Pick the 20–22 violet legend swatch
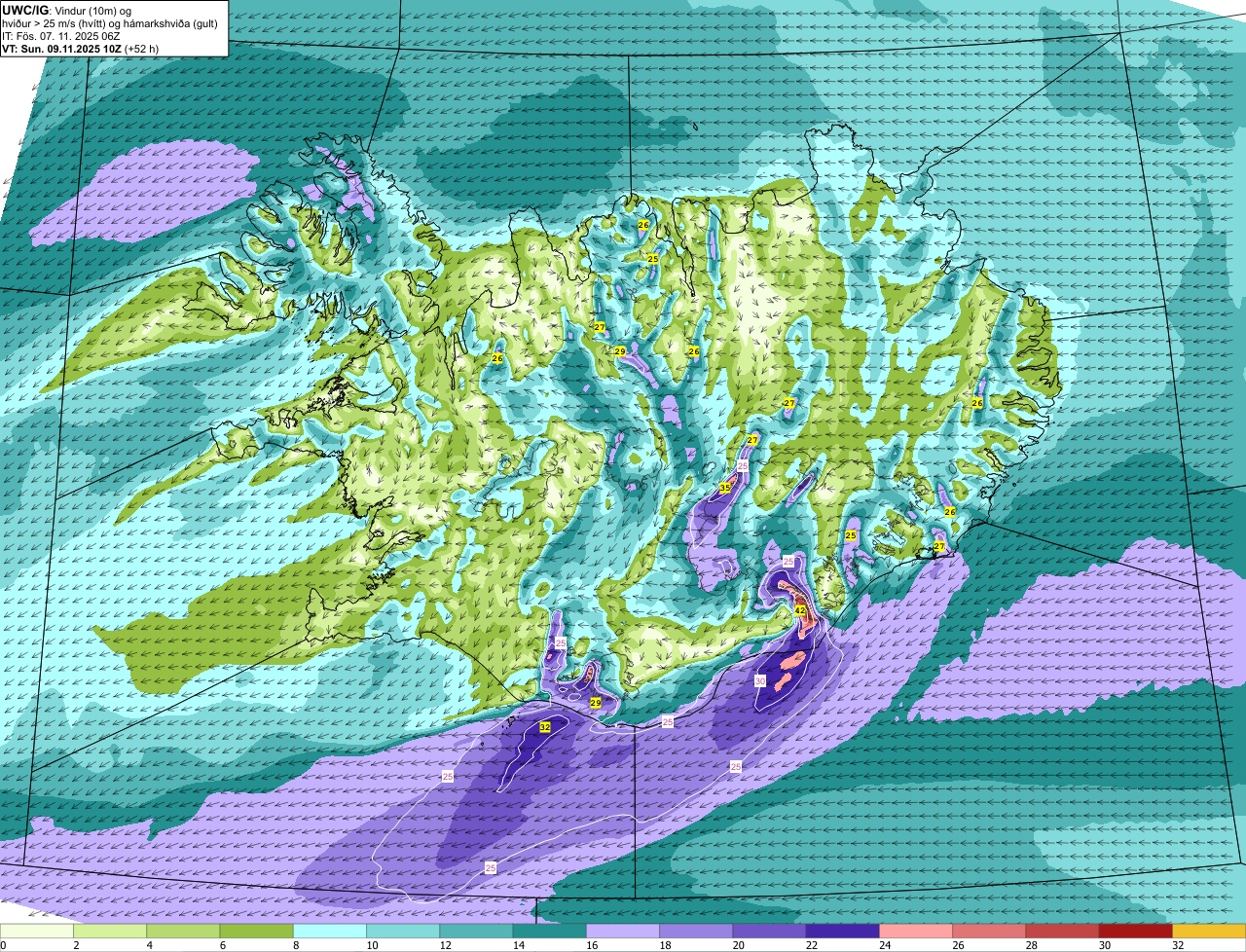This screenshot has width=1246, height=952. pos(769,932)
